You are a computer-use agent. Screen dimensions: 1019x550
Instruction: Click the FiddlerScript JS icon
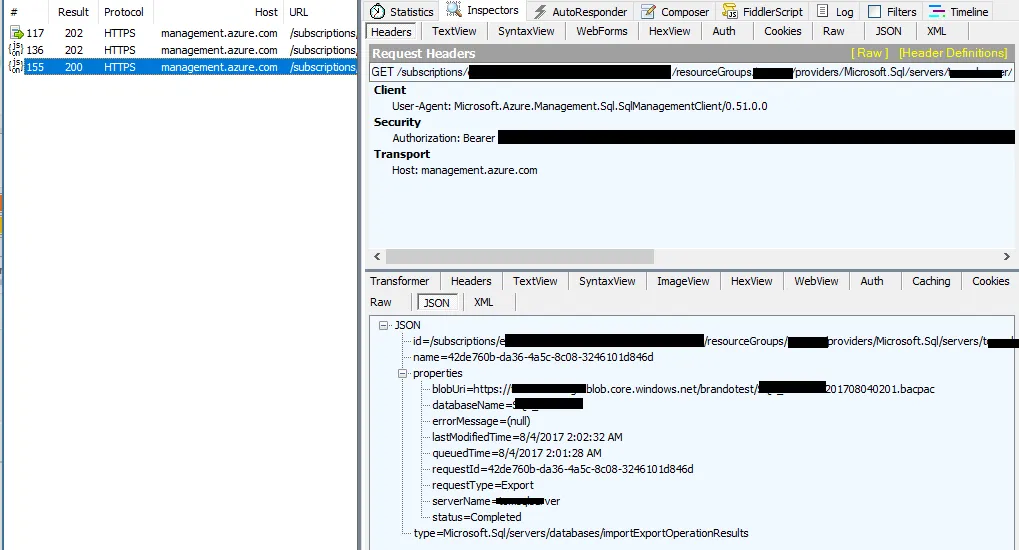click(x=730, y=12)
